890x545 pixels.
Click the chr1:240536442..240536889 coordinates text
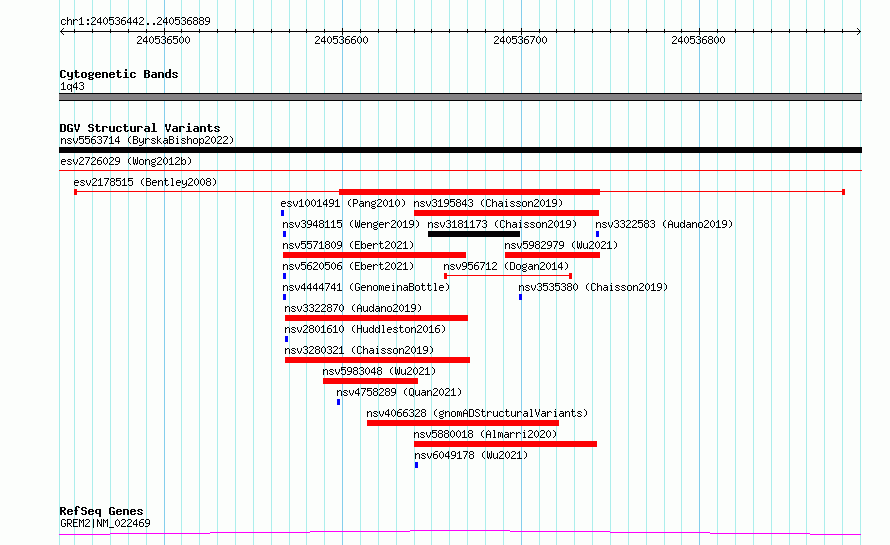tap(135, 21)
